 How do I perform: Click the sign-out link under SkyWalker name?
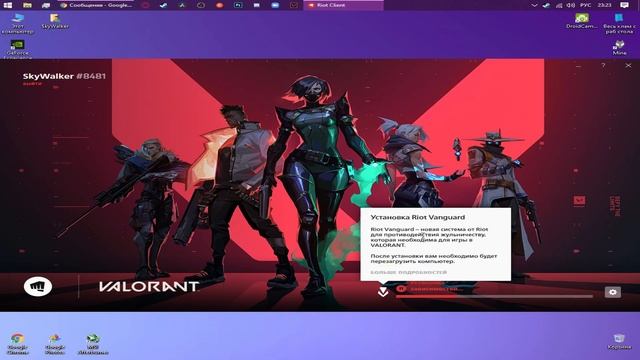pos(32,84)
